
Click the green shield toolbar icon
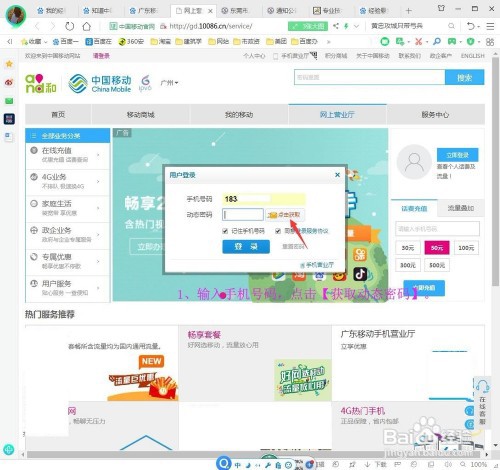pos(470,42)
